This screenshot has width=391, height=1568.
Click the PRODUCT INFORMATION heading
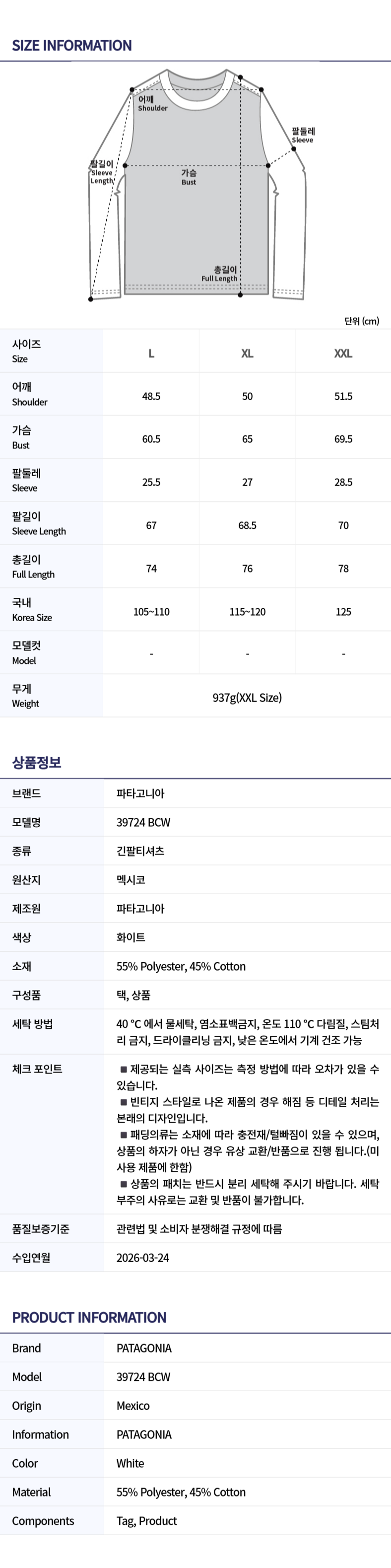tap(89, 1317)
